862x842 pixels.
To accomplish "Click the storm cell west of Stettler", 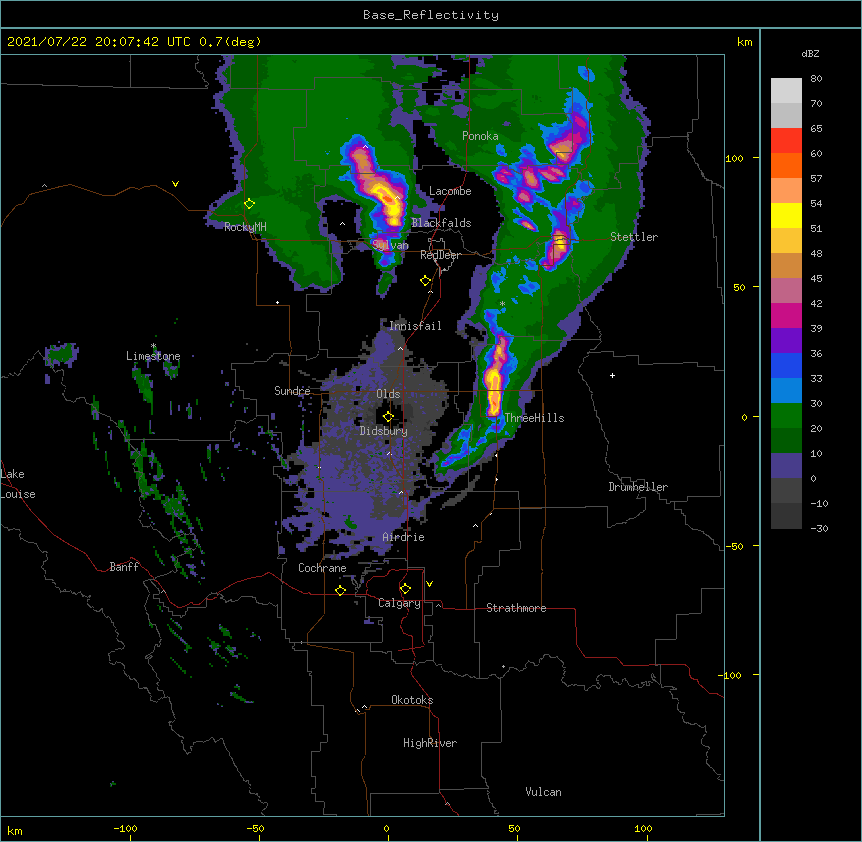I will tap(558, 246).
